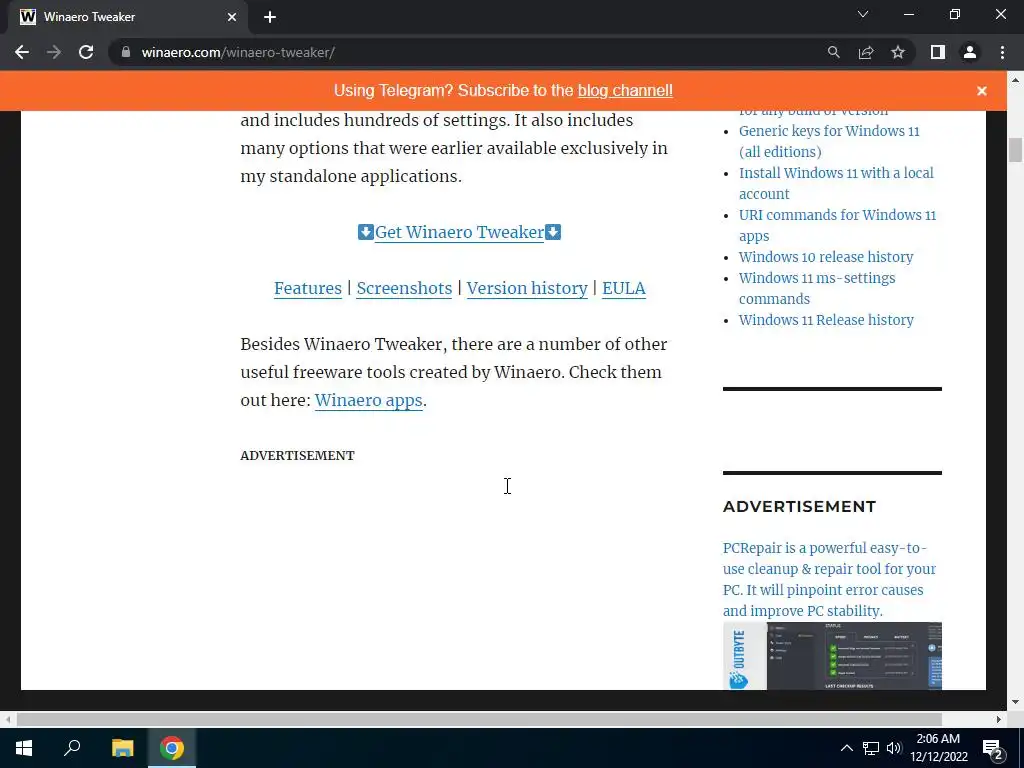Open a new tab with the plus button
The width and height of the screenshot is (1024, 768).
270,17
